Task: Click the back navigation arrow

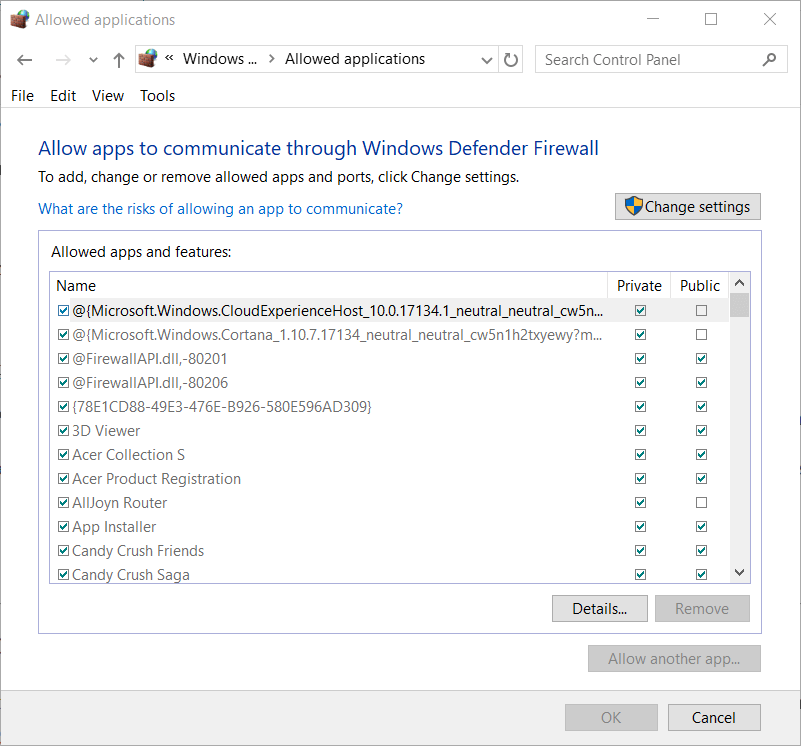Action: tap(24, 60)
